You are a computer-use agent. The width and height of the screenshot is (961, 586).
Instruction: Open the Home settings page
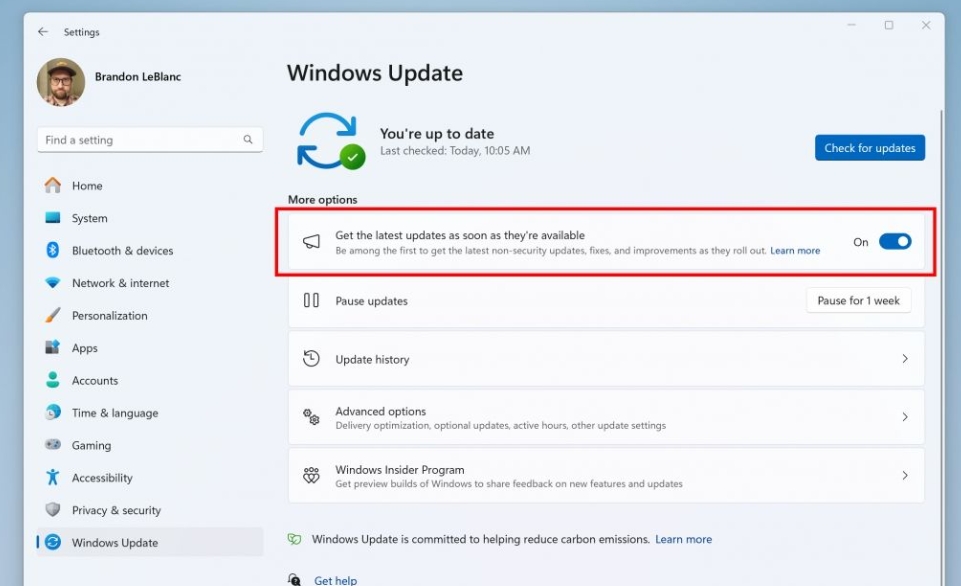click(x=150, y=186)
